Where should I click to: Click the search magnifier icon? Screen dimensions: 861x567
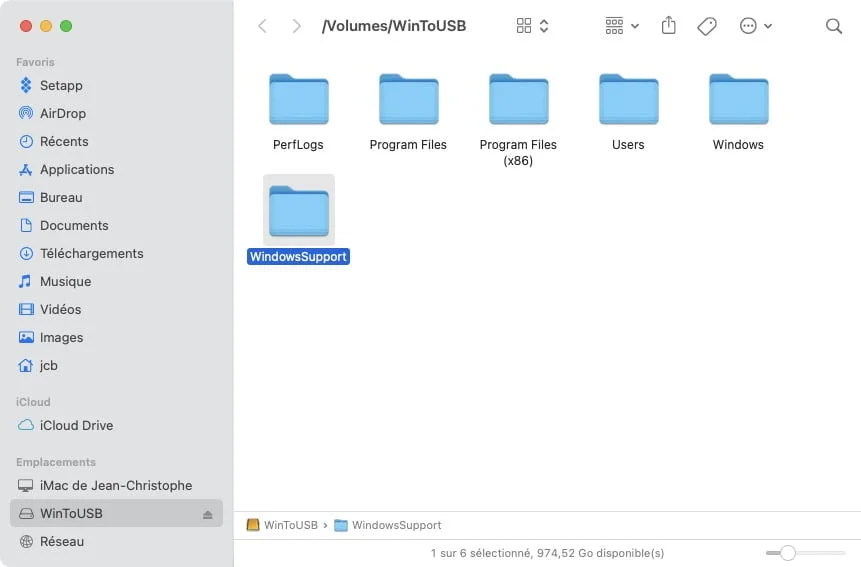[x=834, y=26]
